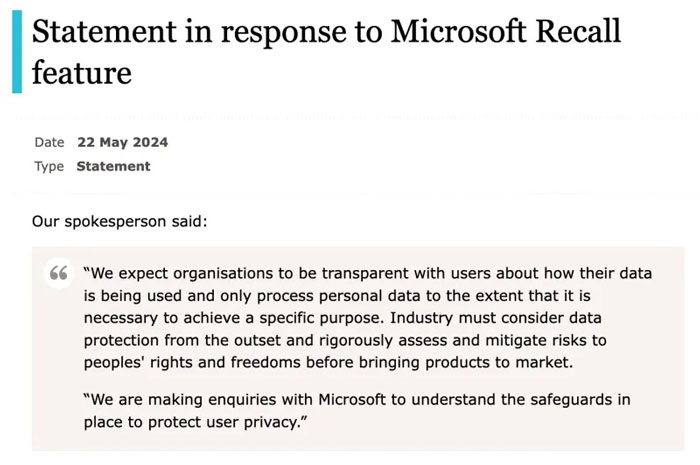Click the date value "22 May 2024"
The height and width of the screenshot is (465, 700).
pyautogui.click(x=122, y=143)
